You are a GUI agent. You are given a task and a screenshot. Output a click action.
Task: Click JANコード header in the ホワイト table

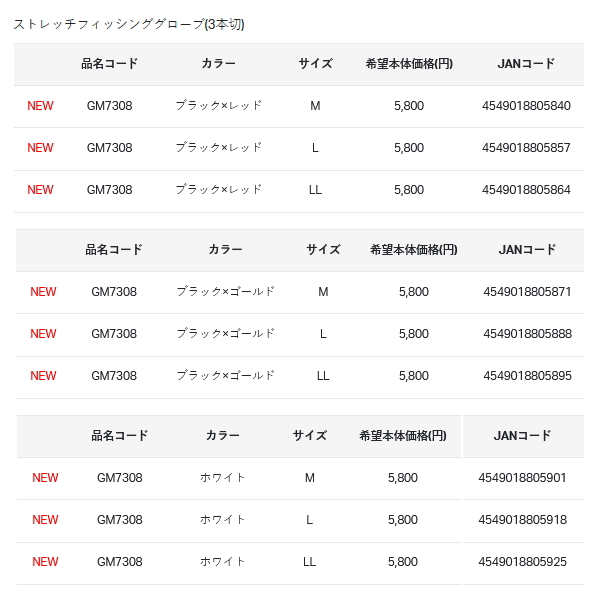[522, 436]
